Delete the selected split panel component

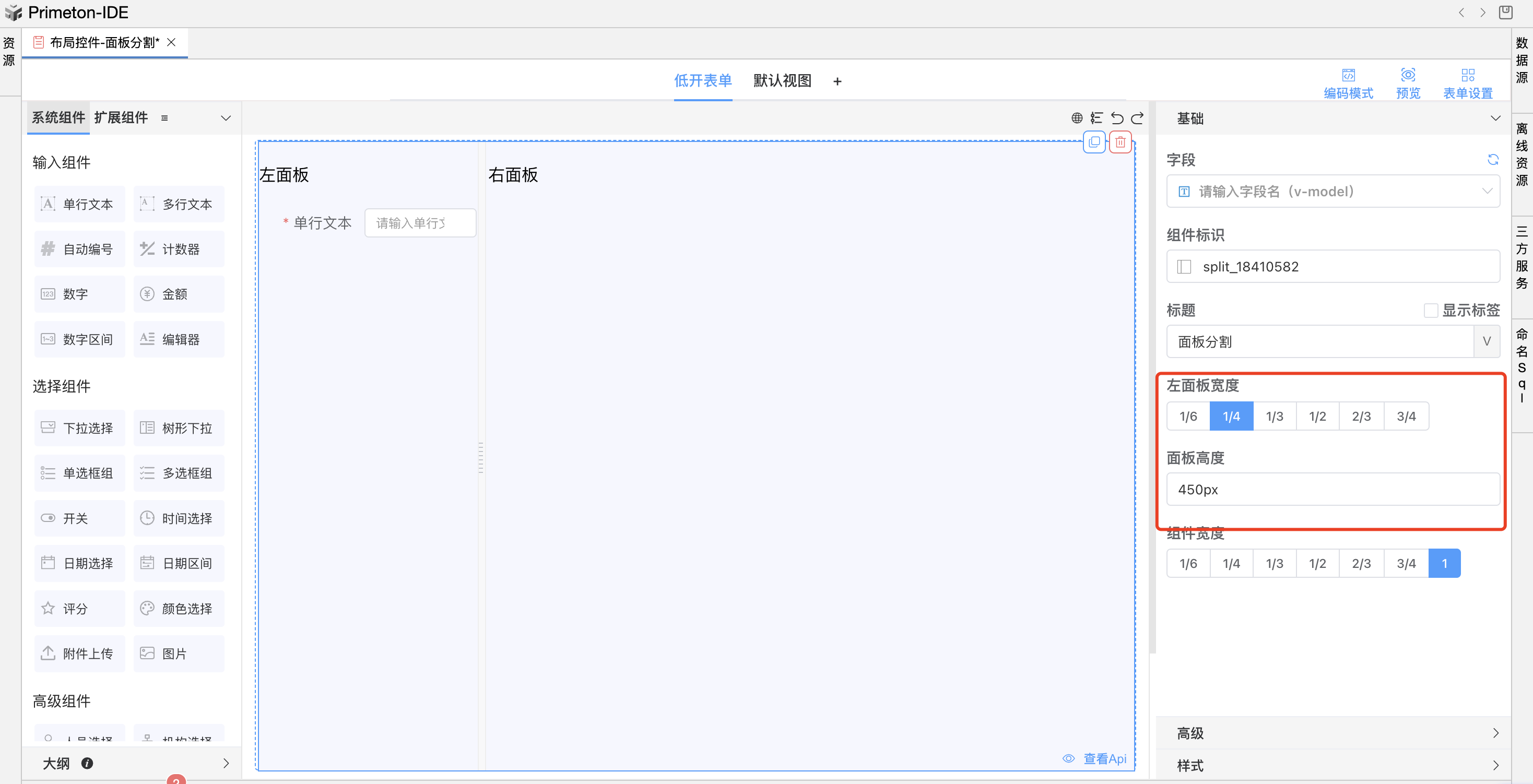(x=1120, y=142)
